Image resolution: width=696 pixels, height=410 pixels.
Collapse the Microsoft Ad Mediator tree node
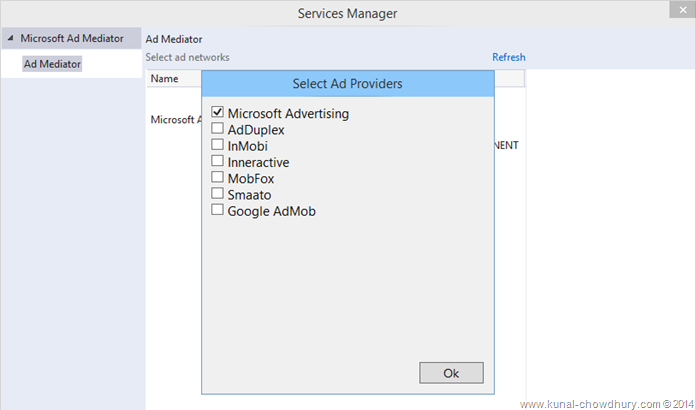click(10, 39)
